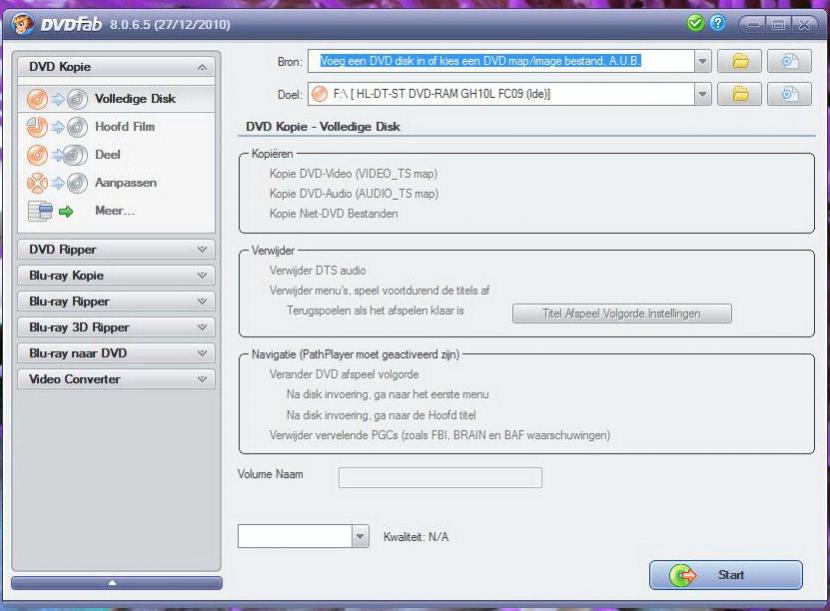Click the Start button
The width and height of the screenshot is (830, 611).
726,575
